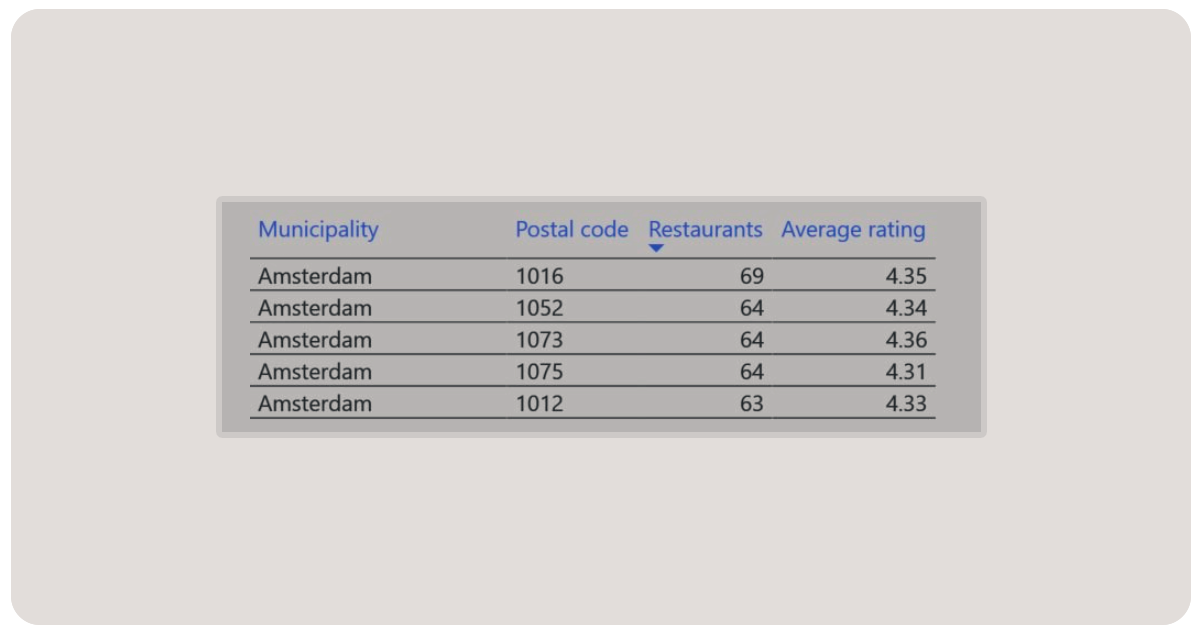This screenshot has height=634, width=1202.
Task: Select postal code 1012 cell
Action: (x=540, y=404)
